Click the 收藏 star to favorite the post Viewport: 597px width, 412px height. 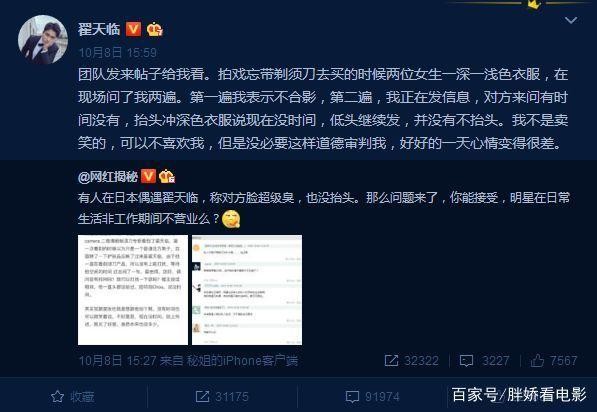(x=72, y=397)
